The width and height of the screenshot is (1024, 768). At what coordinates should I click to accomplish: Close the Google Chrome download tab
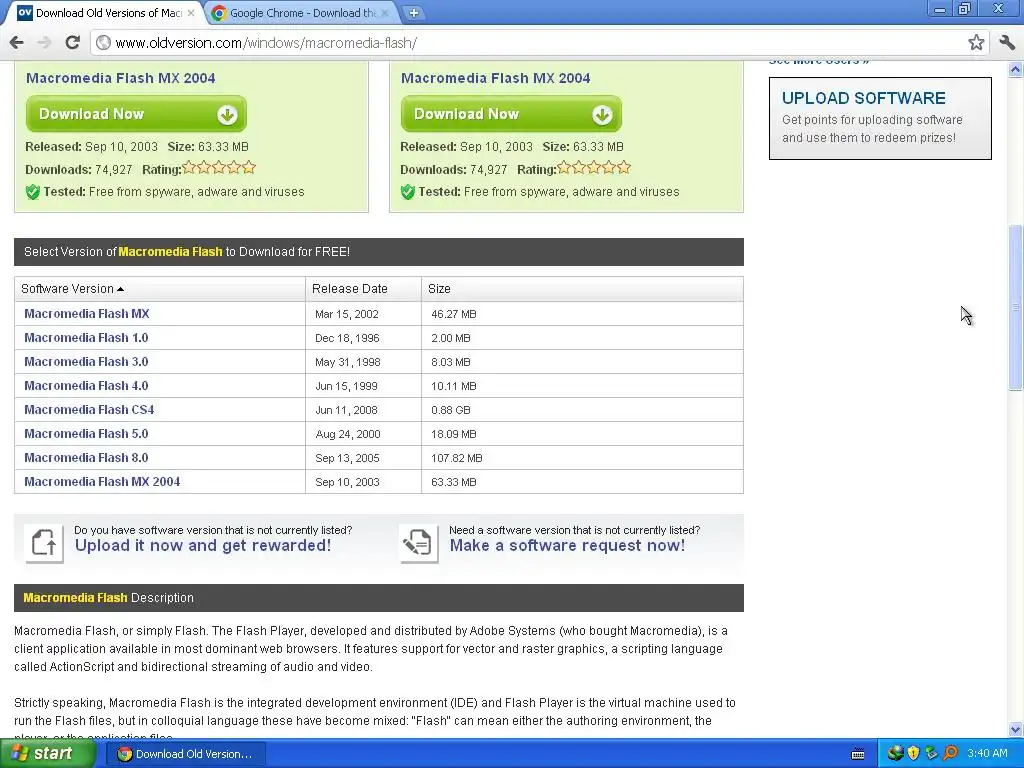pos(385,12)
